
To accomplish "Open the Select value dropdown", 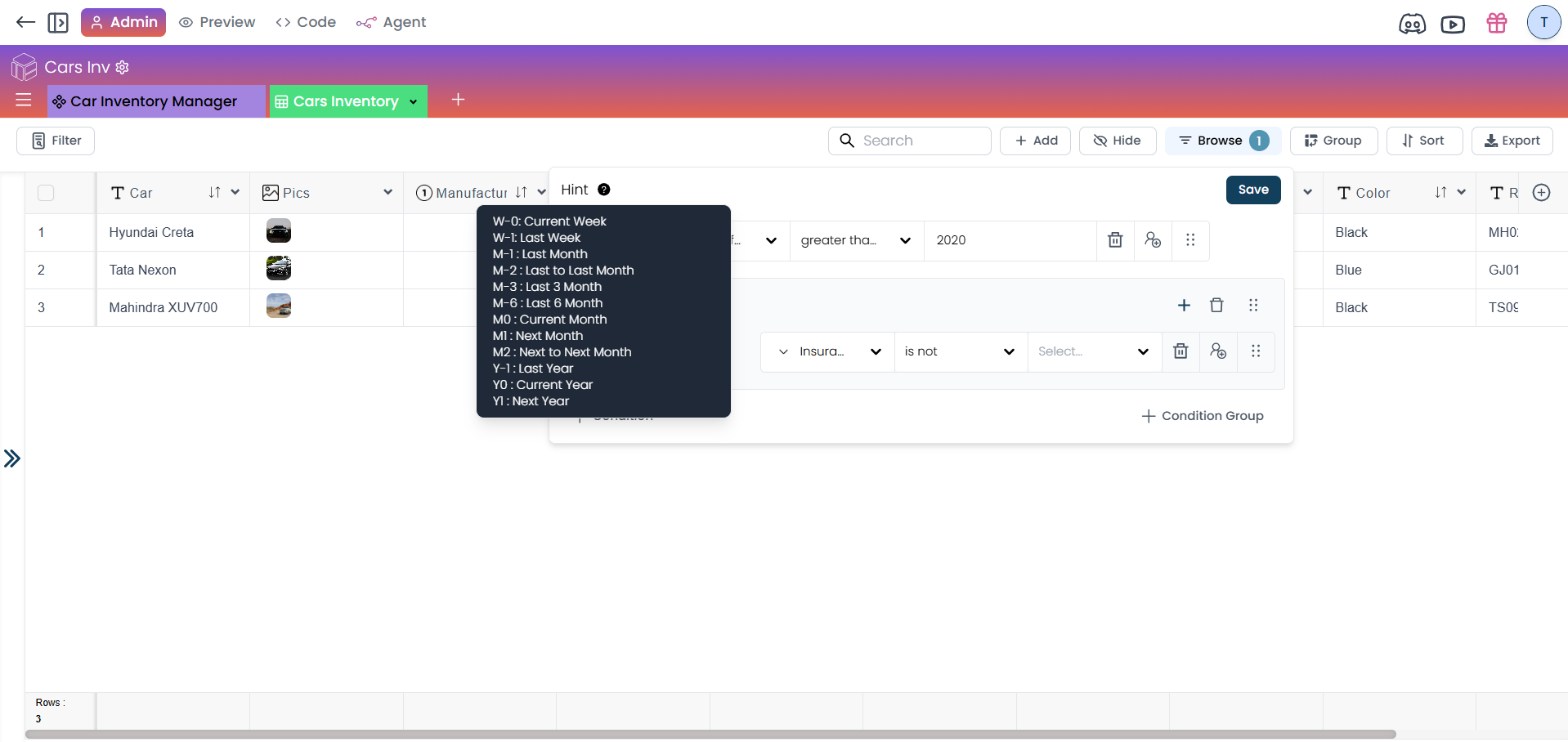I will 1093,351.
